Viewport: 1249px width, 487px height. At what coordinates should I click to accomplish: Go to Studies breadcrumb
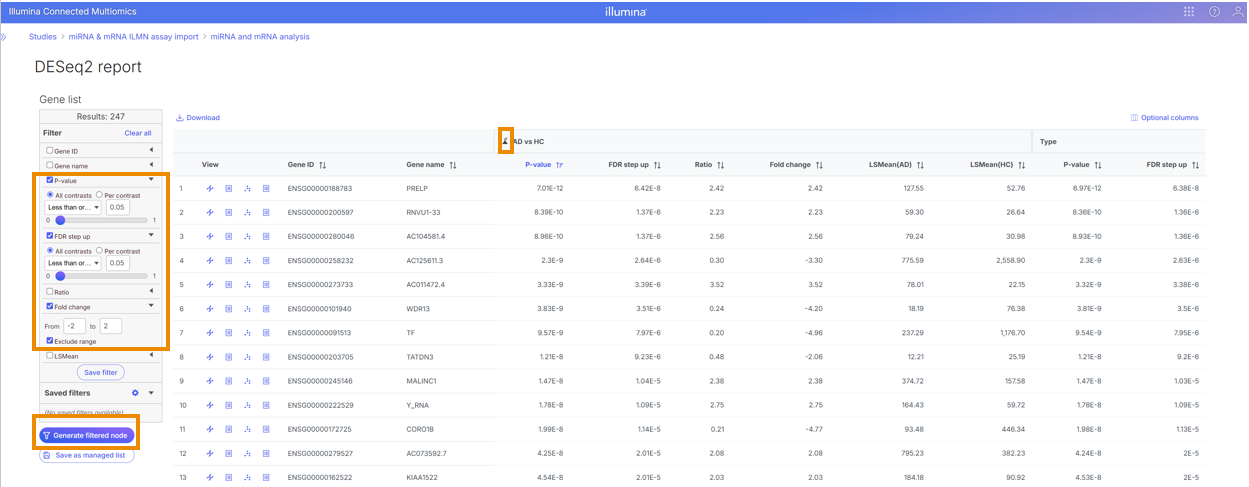42,37
